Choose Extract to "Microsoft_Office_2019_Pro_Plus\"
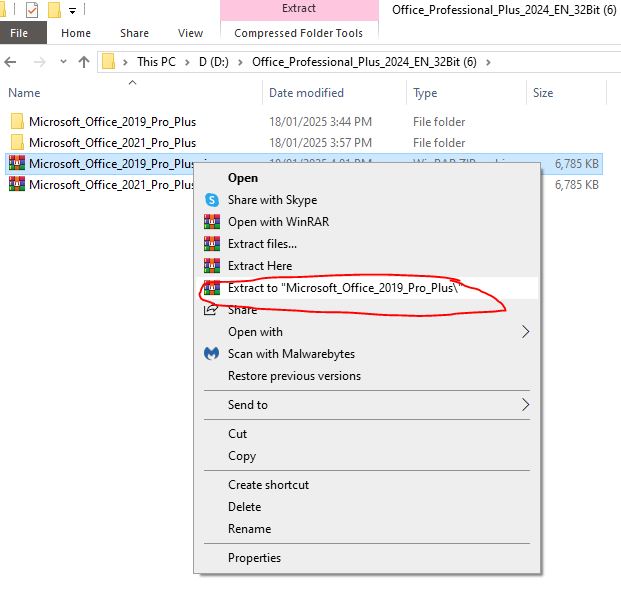The image size is (621, 590). [367, 287]
